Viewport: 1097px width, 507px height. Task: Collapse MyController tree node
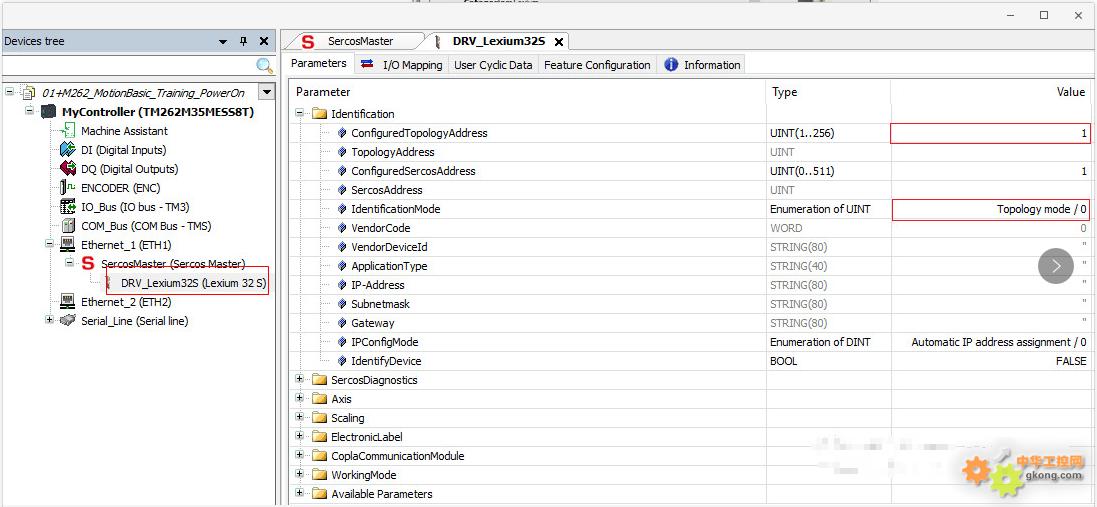(x=29, y=110)
